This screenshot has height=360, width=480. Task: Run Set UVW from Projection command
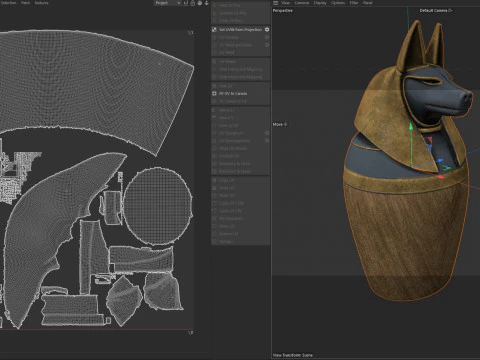[x=240, y=30]
